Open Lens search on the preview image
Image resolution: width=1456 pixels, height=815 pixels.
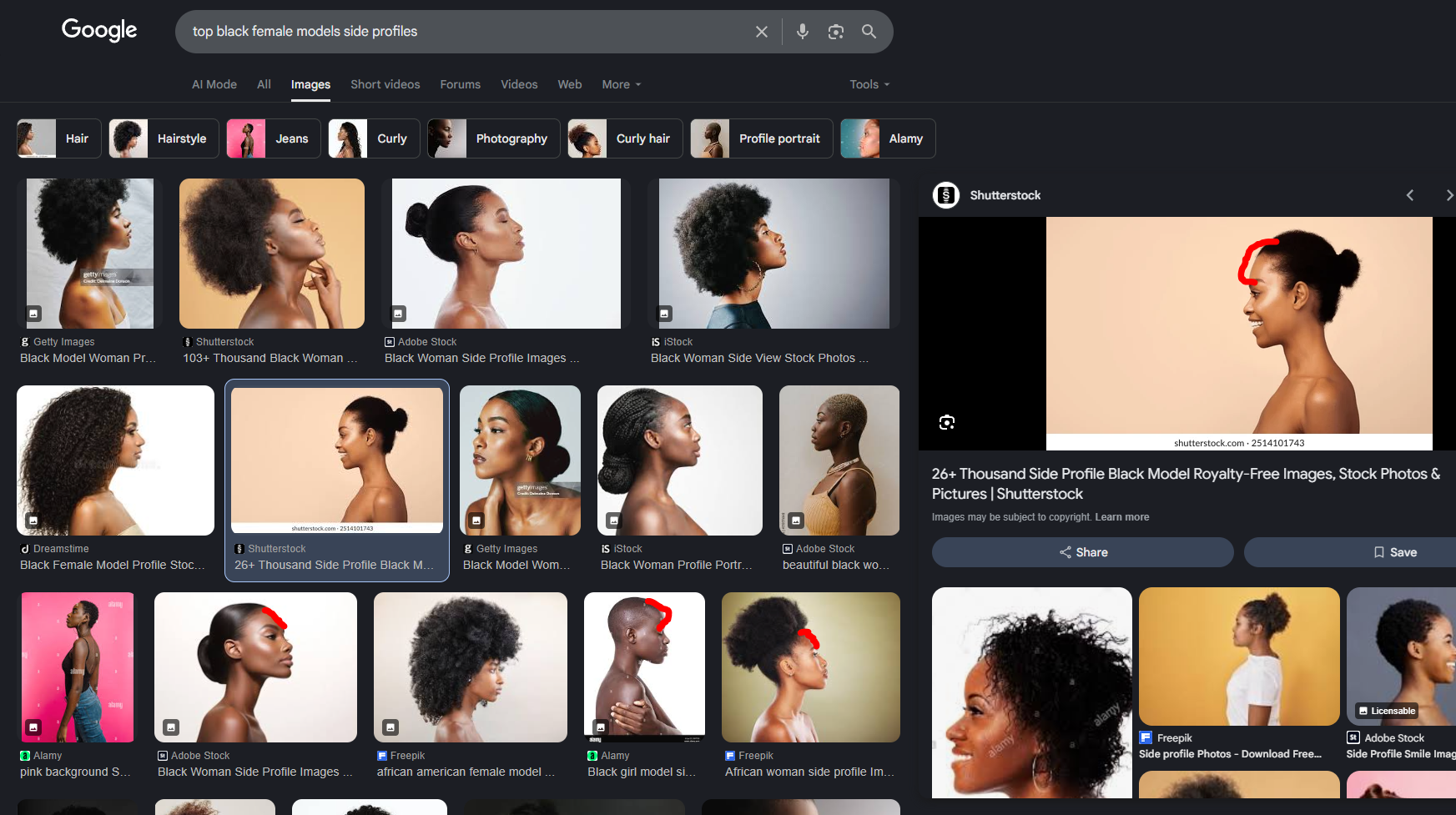click(946, 422)
